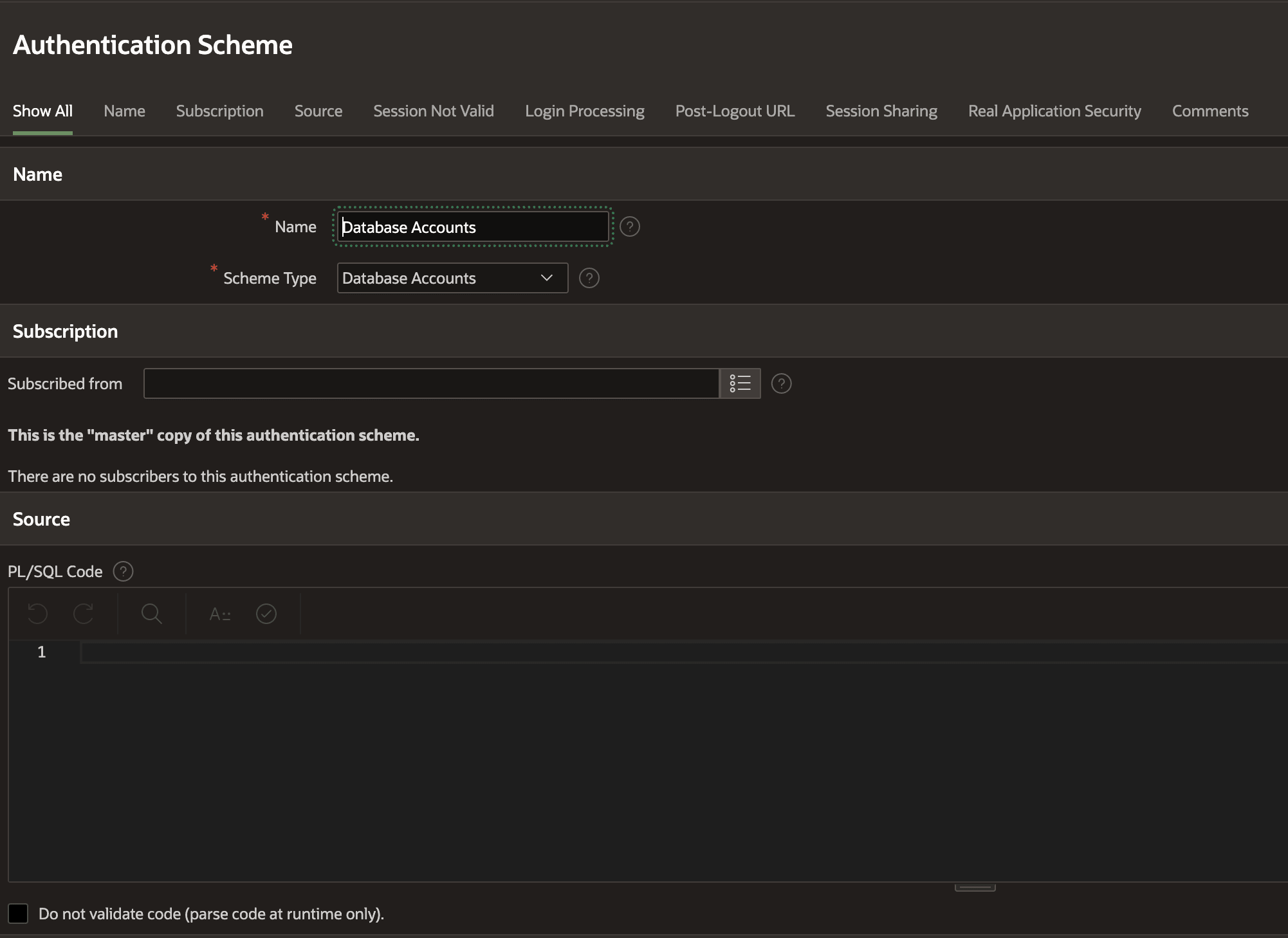Click the "master" copy notice text

pos(214,435)
